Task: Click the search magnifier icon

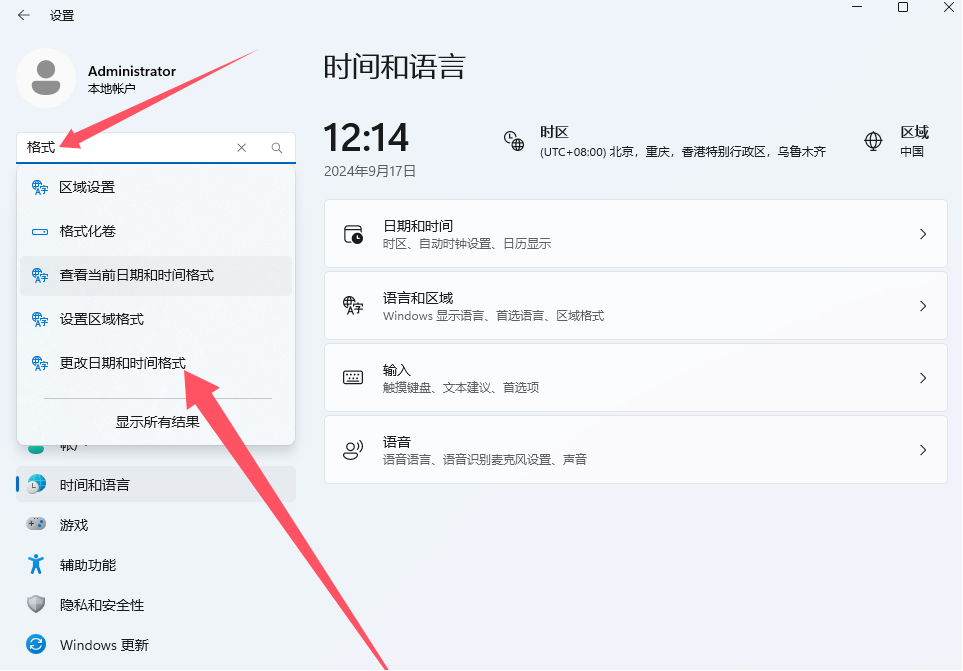Action: 276,146
